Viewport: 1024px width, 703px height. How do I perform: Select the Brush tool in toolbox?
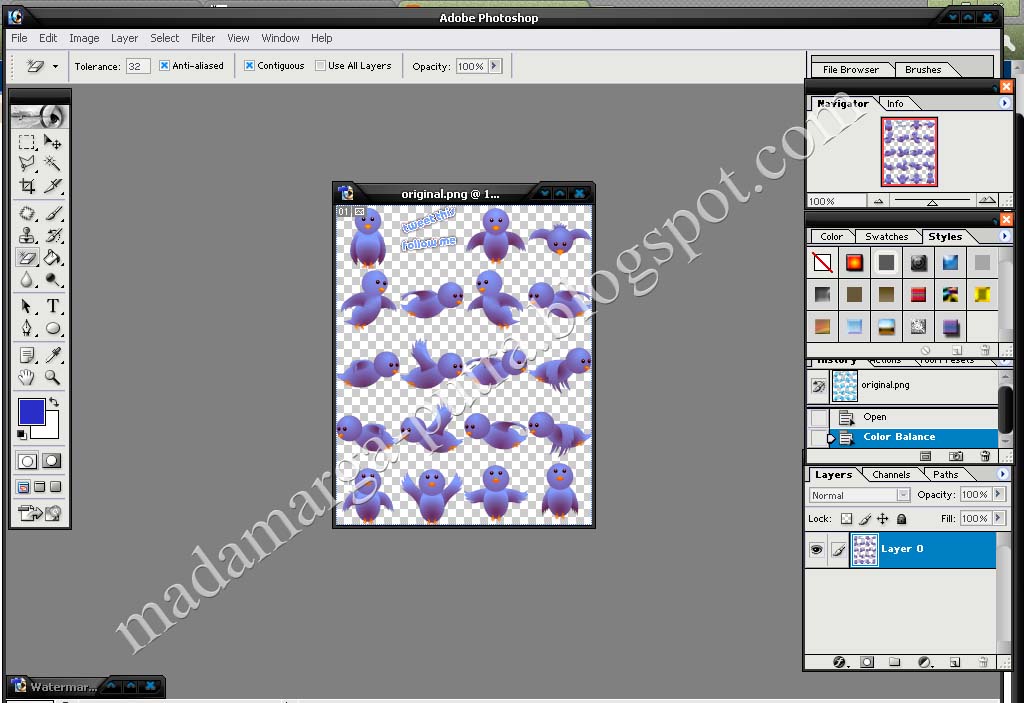point(52,213)
